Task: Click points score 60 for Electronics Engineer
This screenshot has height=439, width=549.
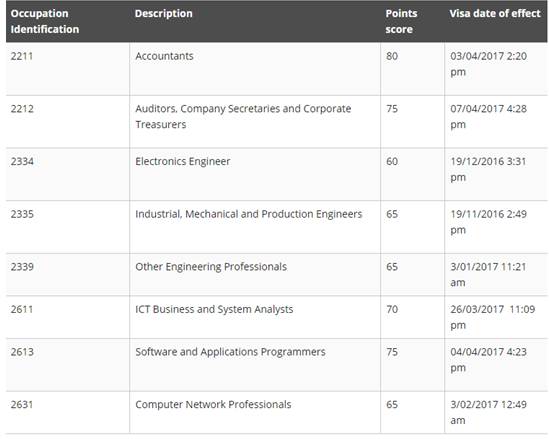Action: coord(392,161)
